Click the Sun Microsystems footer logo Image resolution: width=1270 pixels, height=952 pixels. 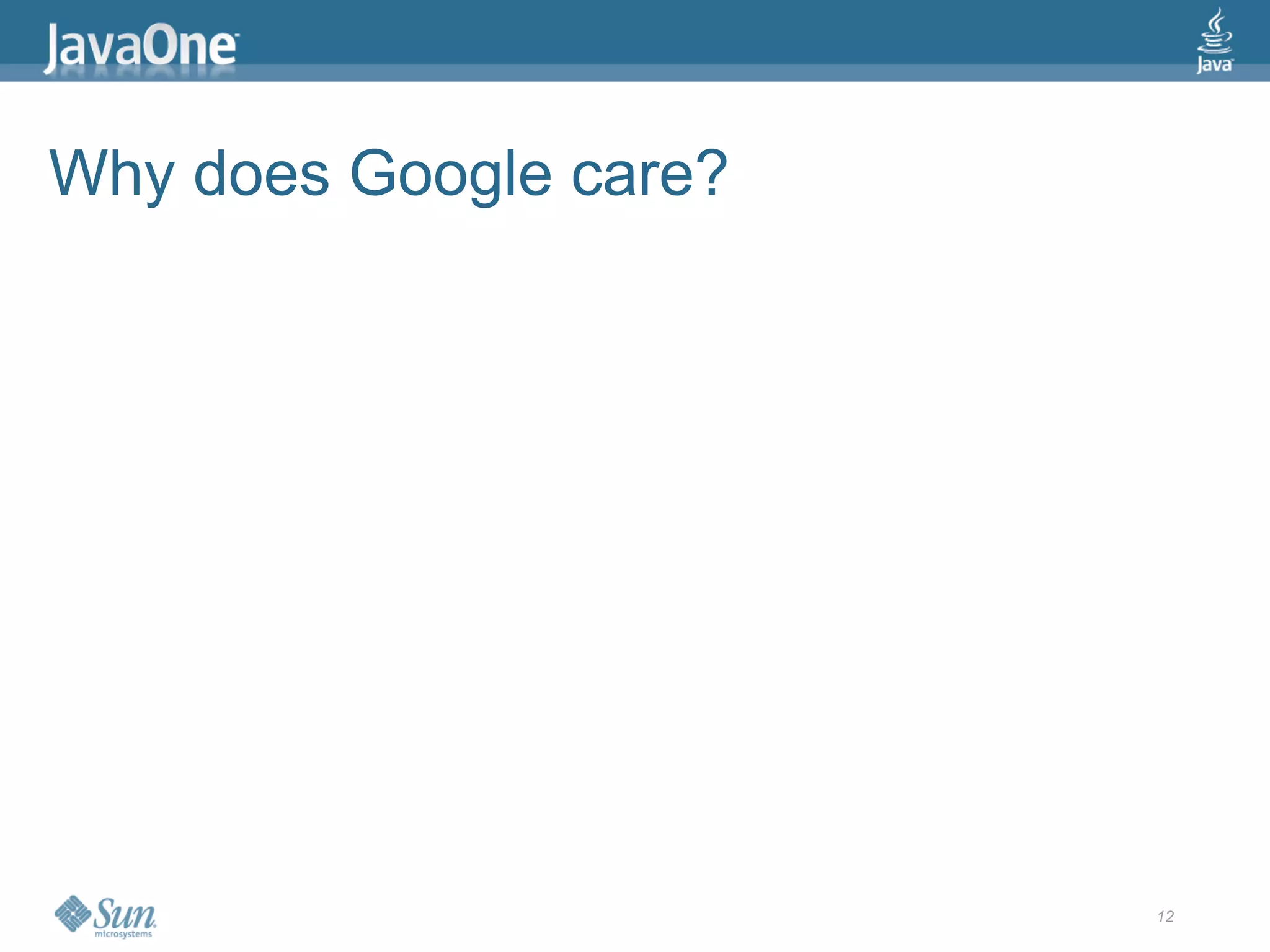coord(105,916)
